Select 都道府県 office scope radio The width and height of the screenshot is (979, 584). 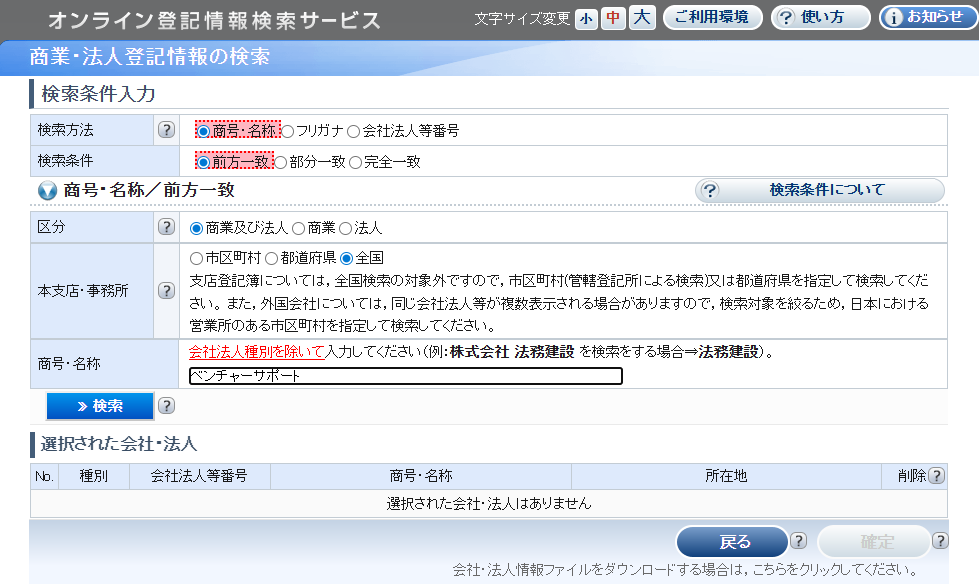tap(272, 257)
